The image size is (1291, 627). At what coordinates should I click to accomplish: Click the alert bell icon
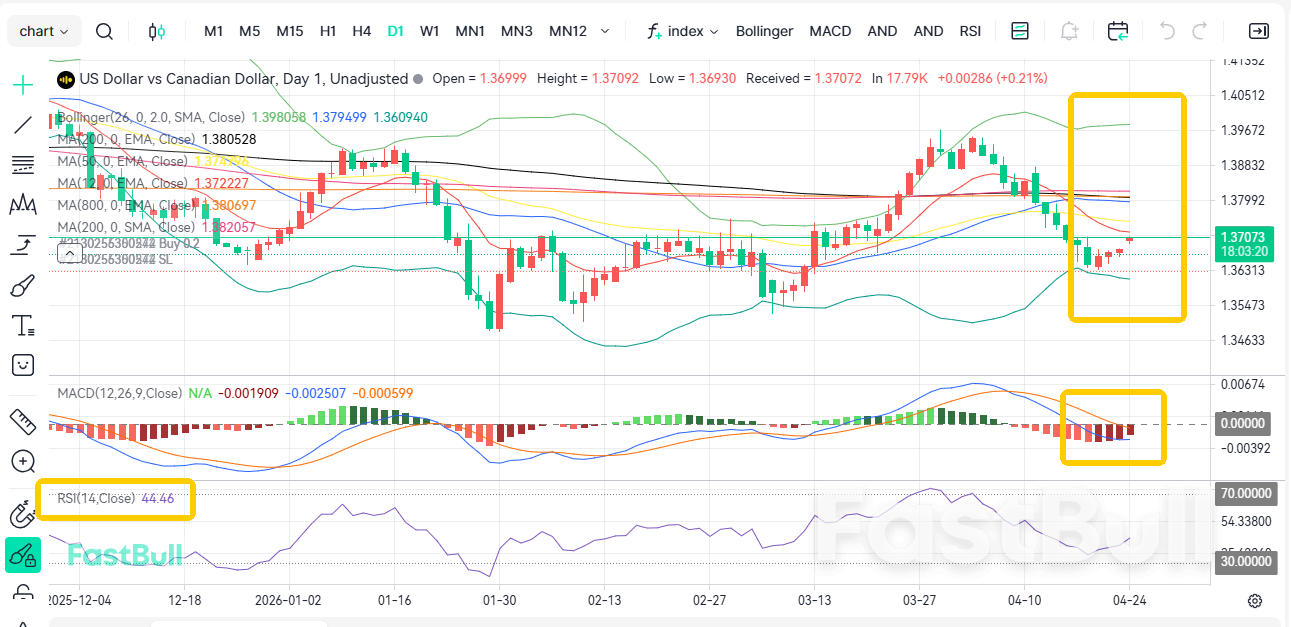pyautogui.click(x=1068, y=31)
